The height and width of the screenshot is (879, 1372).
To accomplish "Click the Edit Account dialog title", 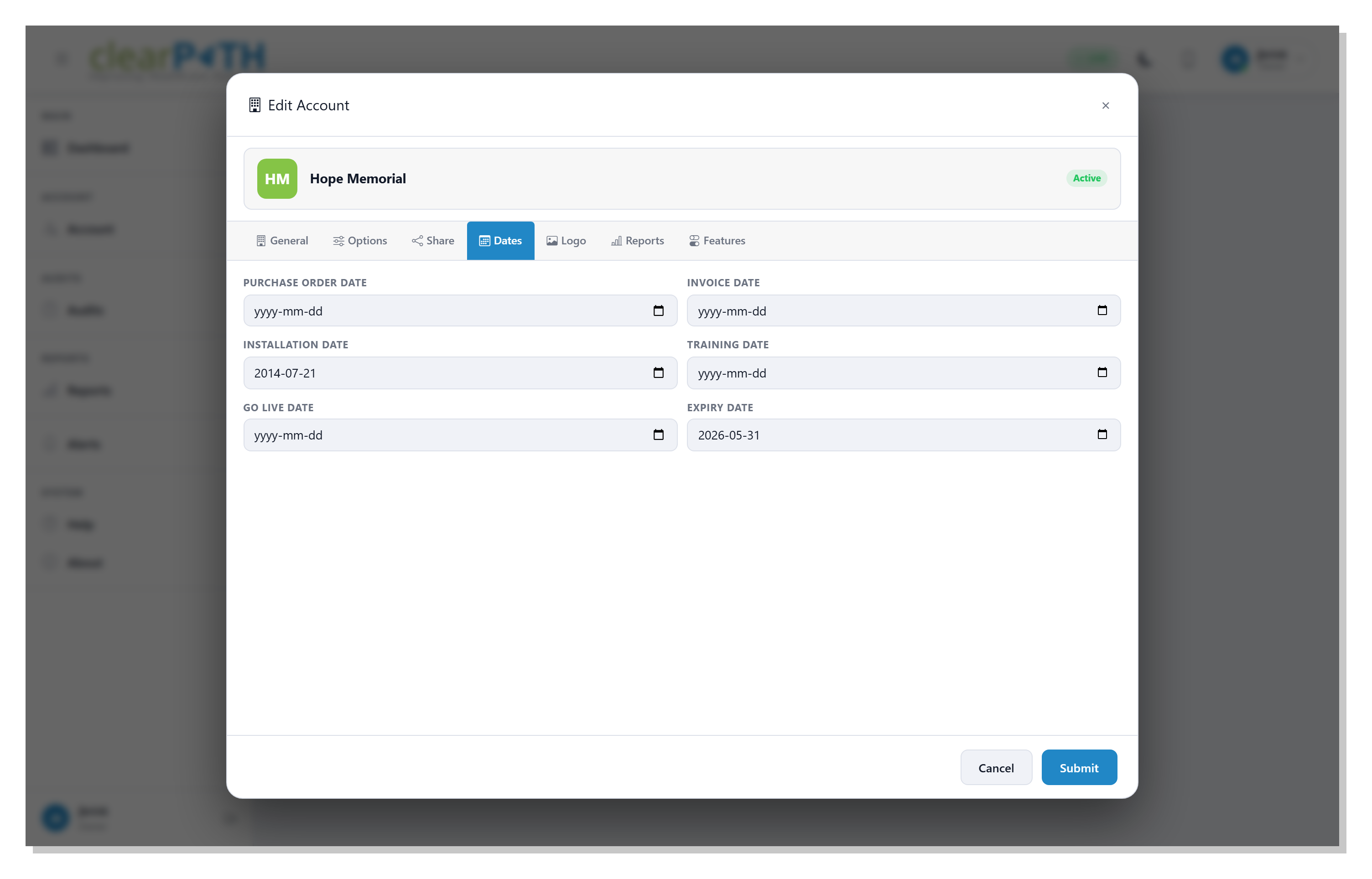I will tap(308, 106).
